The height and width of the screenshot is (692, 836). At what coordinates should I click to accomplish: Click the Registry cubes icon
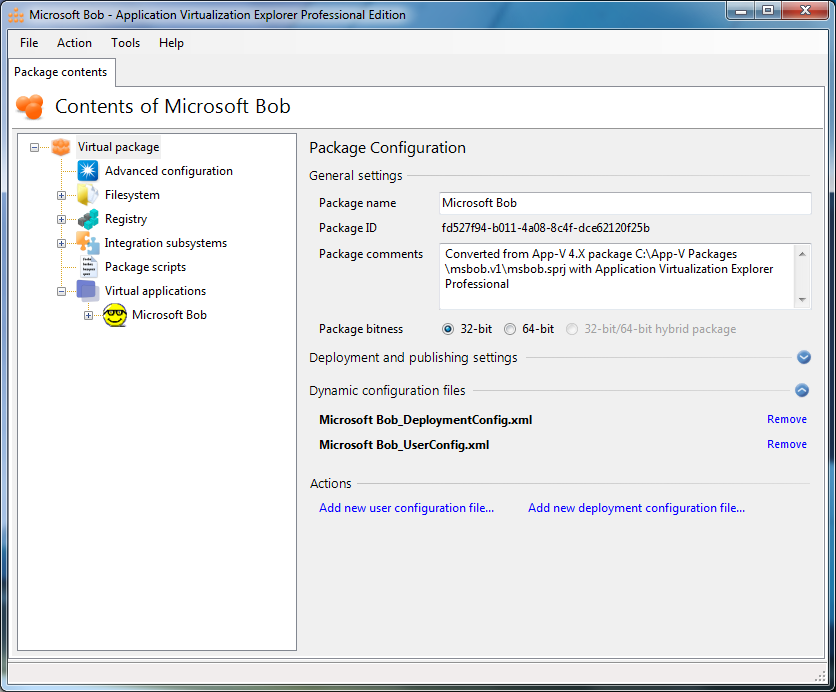coord(88,219)
